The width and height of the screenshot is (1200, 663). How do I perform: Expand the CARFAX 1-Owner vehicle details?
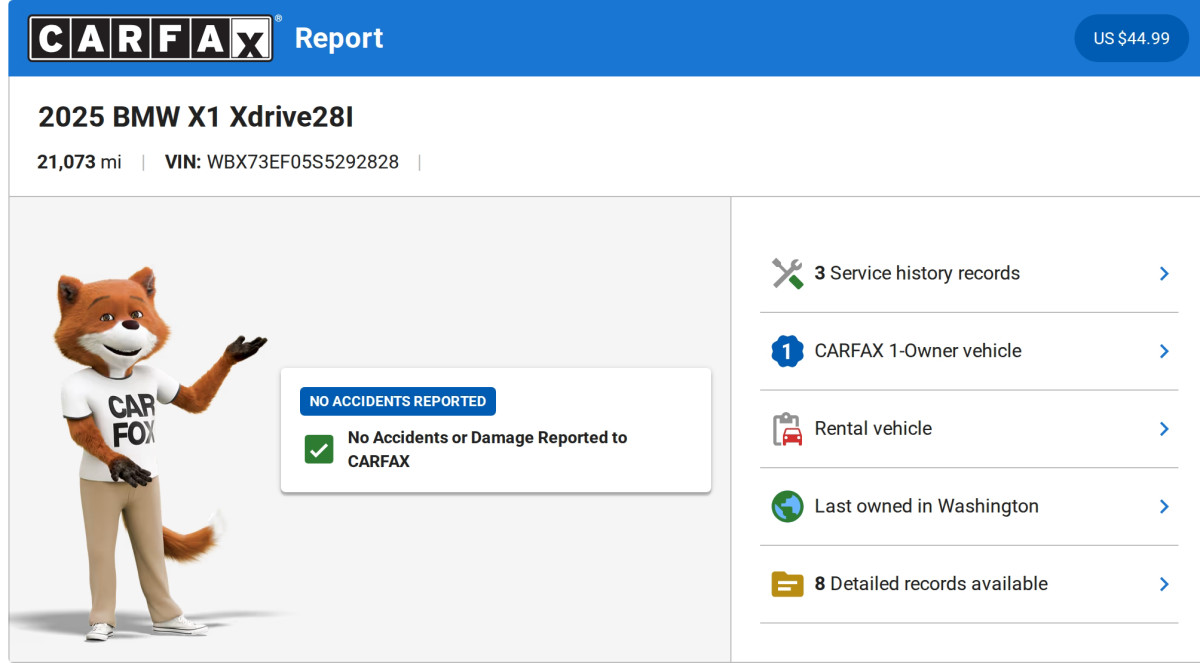[1163, 351]
